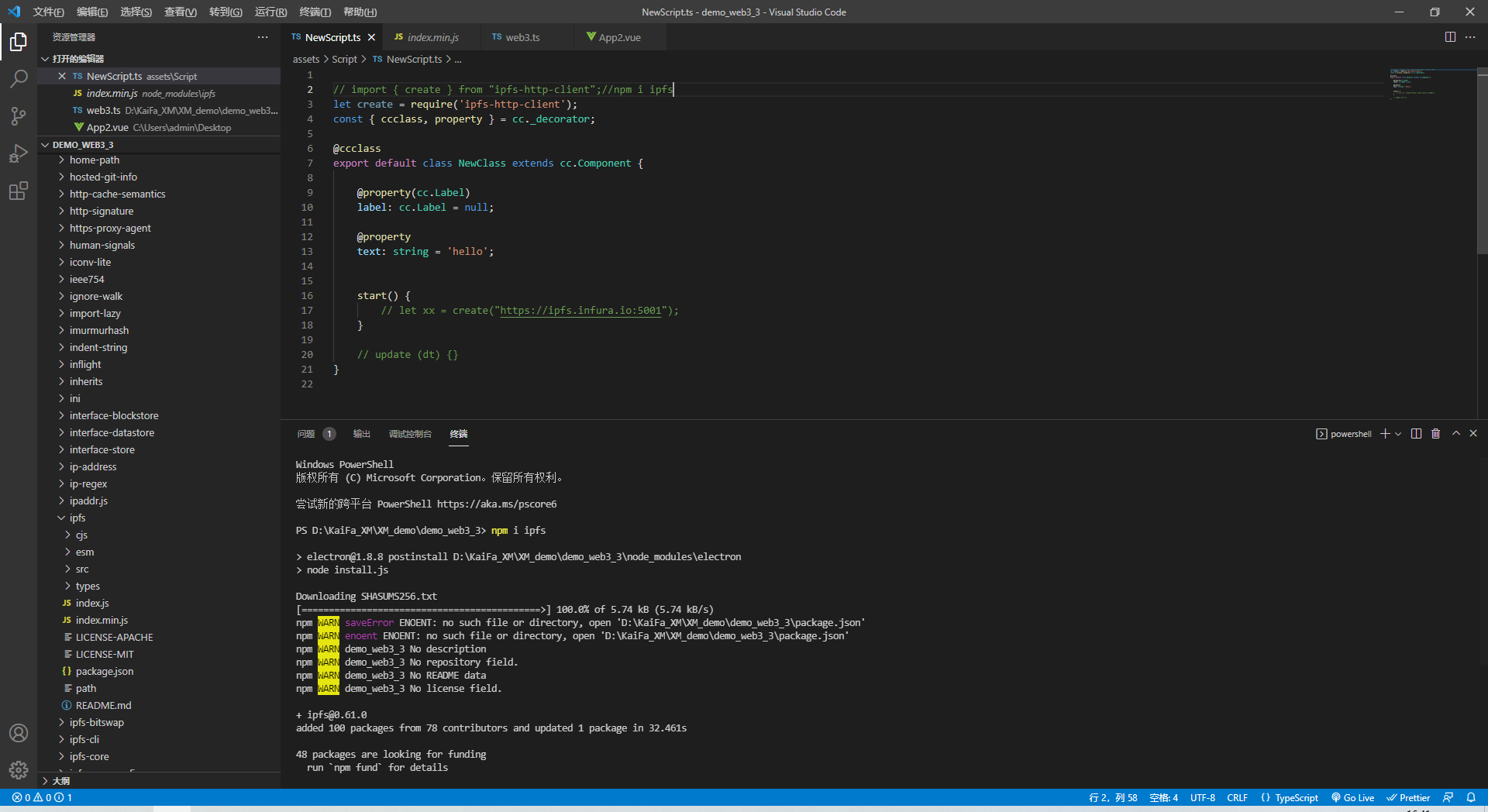Open the Manage gear icon
Image resolution: width=1488 pixels, height=812 pixels.
tap(19, 770)
